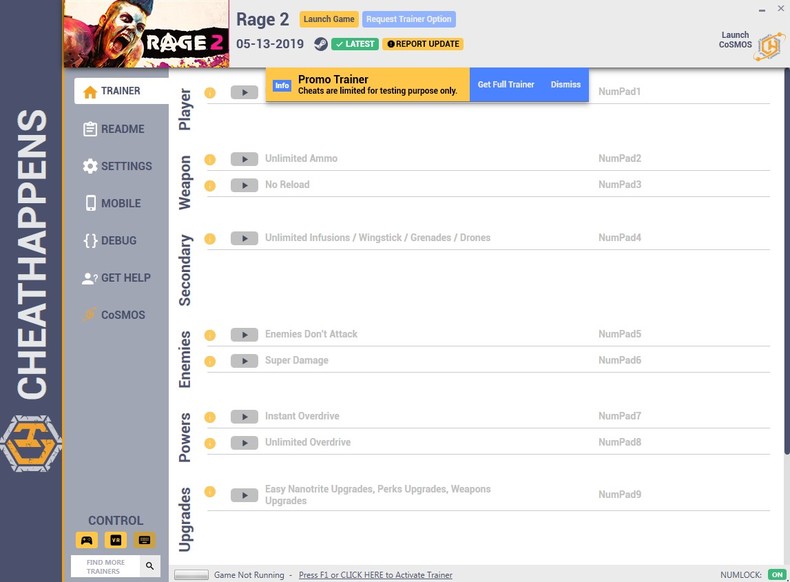Viewport: 790px width, 582px height.
Task: Toggle the Super Damage cheat
Action: (x=244, y=361)
